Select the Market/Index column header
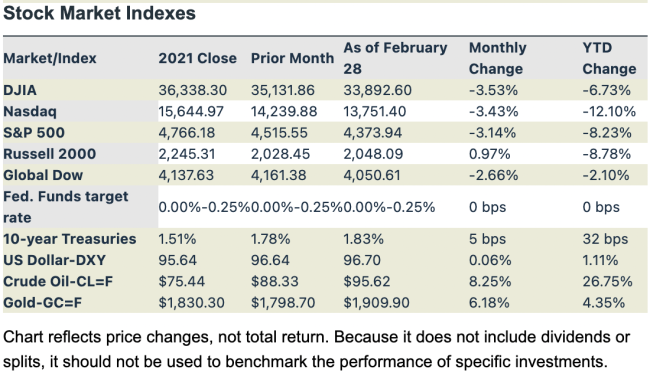The height and width of the screenshot is (379, 650). point(50,58)
